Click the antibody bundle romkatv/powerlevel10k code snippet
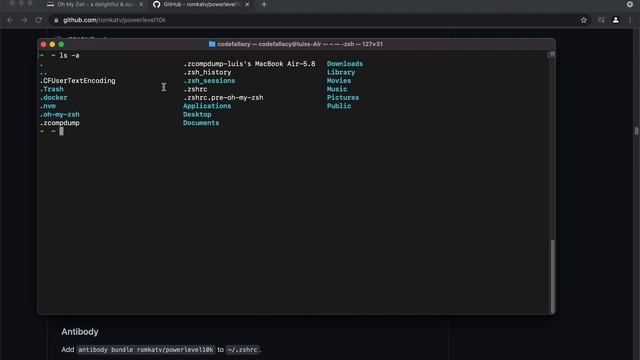This screenshot has height=360, width=640. (146, 350)
